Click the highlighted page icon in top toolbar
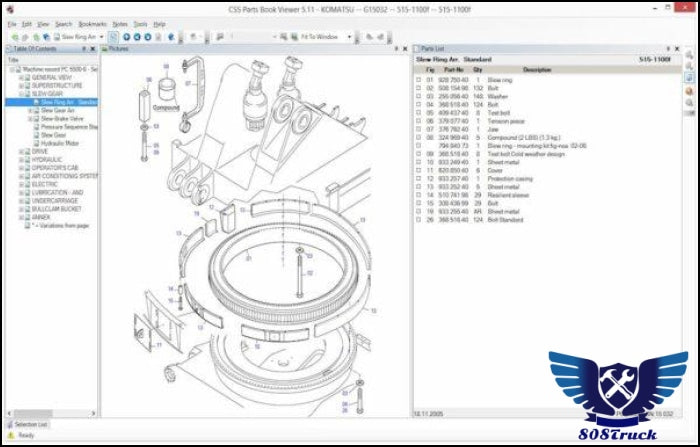The width and height of the screenshot is (700, 447). 114,37
